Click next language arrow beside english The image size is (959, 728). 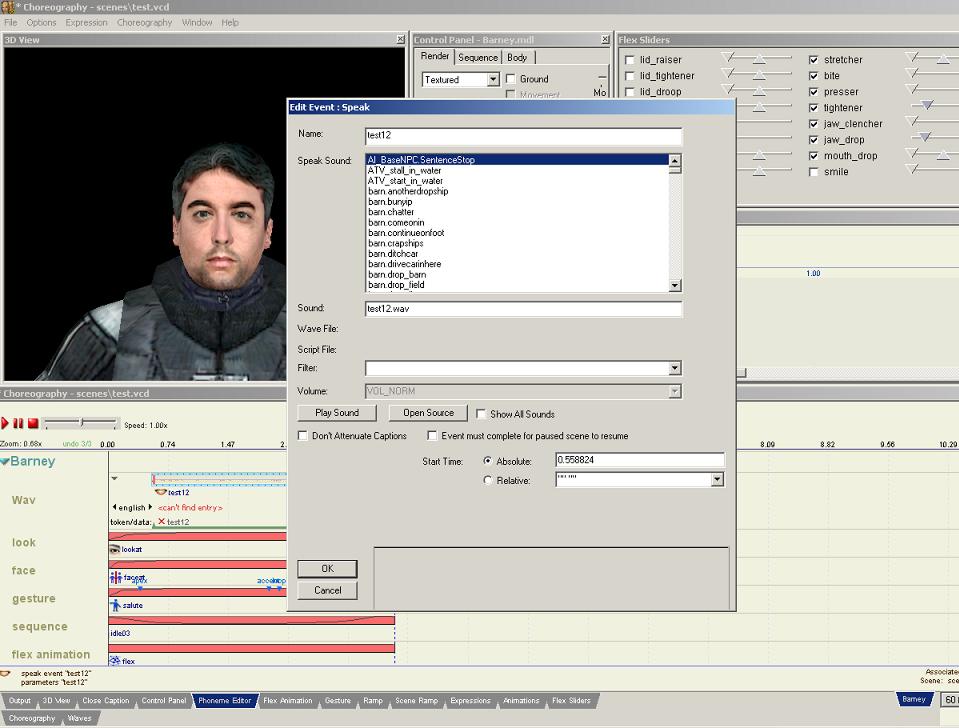coord(150,507)
